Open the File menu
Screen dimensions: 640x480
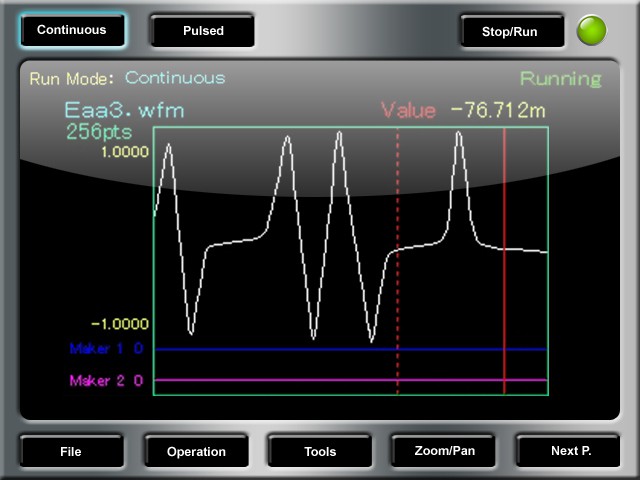point(71,451)
